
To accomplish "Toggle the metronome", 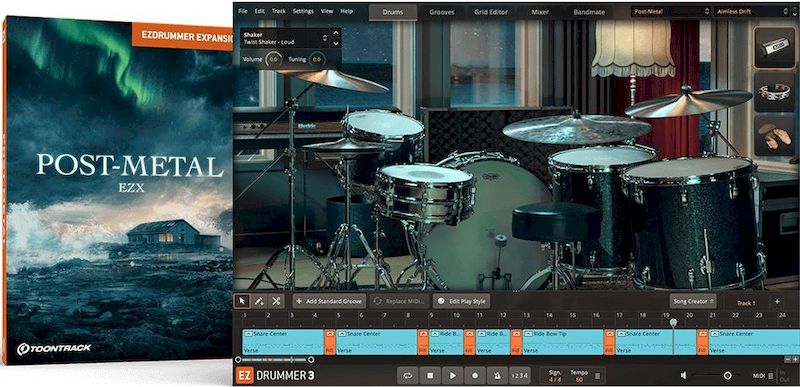I will 497,375.
